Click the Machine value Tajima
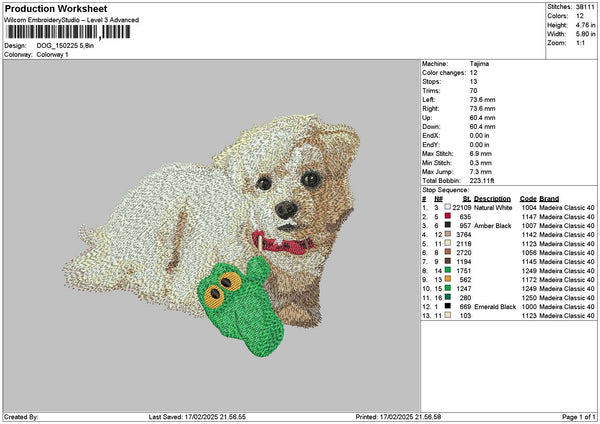 [x=479, y=64]
